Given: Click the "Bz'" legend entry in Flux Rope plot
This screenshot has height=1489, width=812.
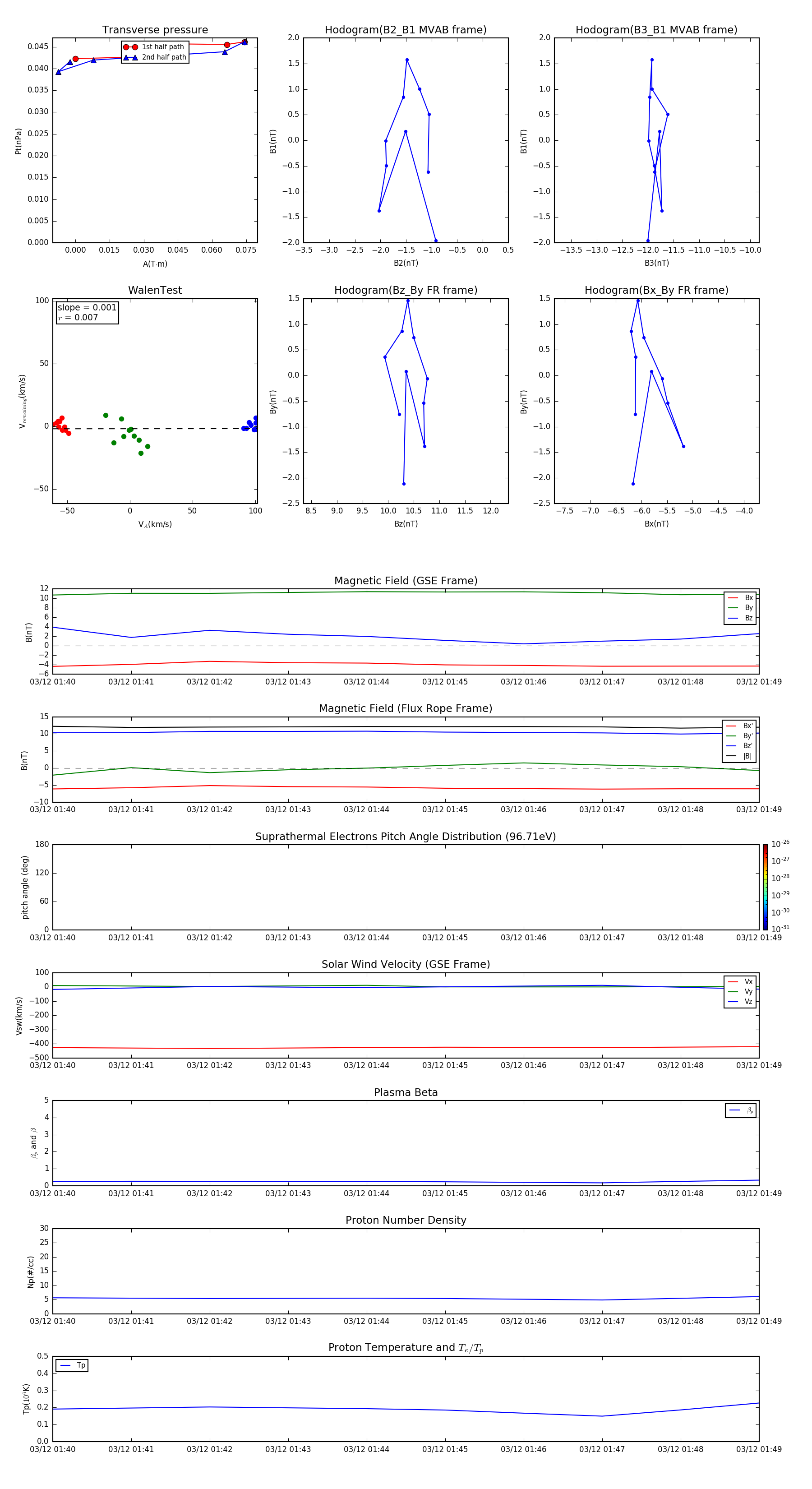Looking at the screenshot, I should [740, 746].
